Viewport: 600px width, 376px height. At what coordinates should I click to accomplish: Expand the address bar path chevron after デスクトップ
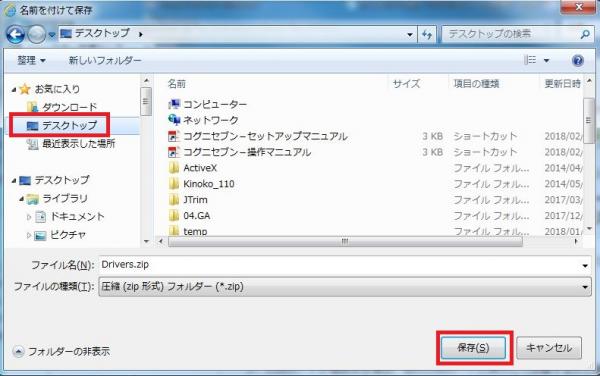141,34
